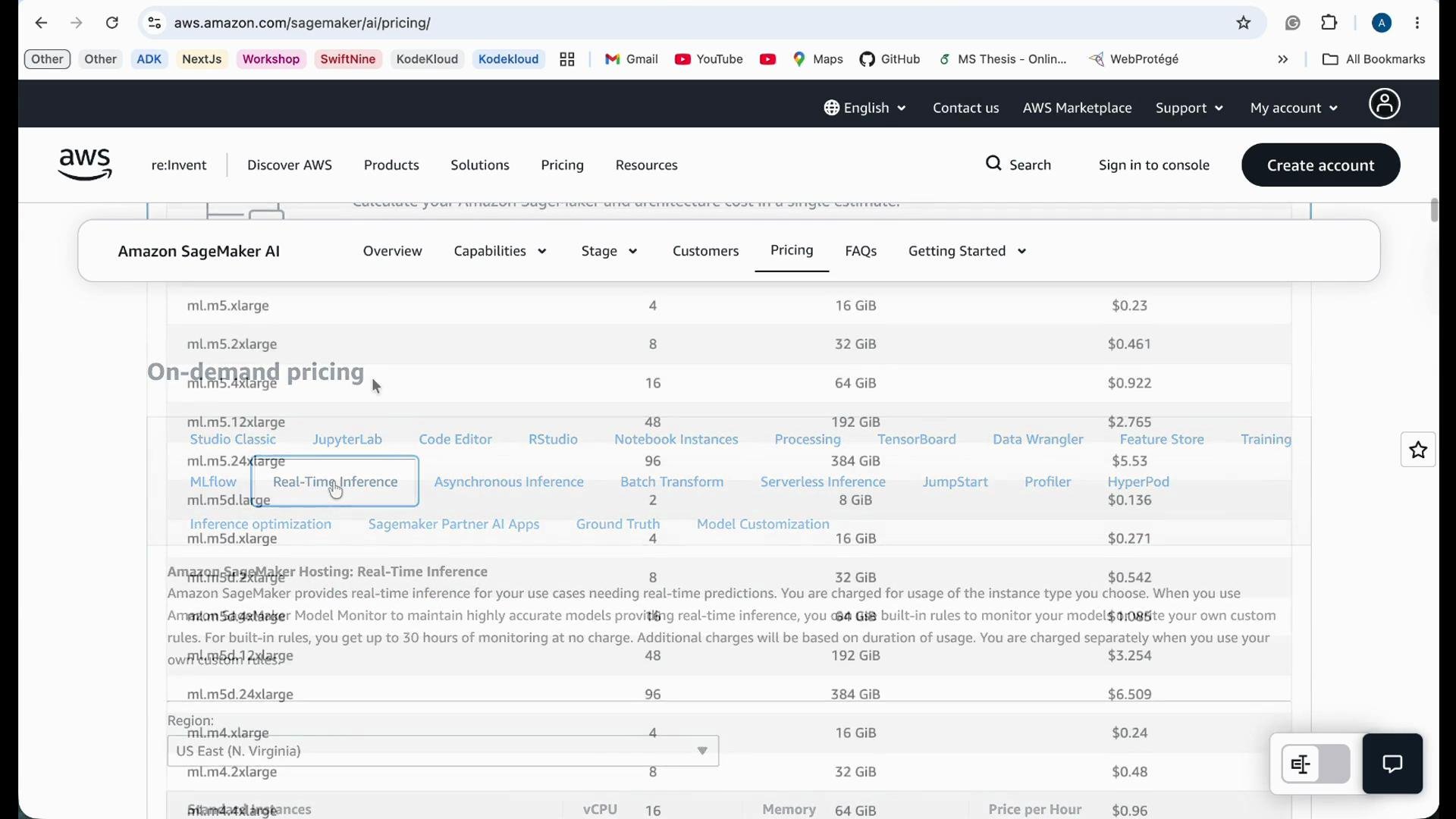Image resolution: width=1456 pixels, height=819 pixels.
Task: Select the JumpStart pricing tab
Action: tap(955, 482)
